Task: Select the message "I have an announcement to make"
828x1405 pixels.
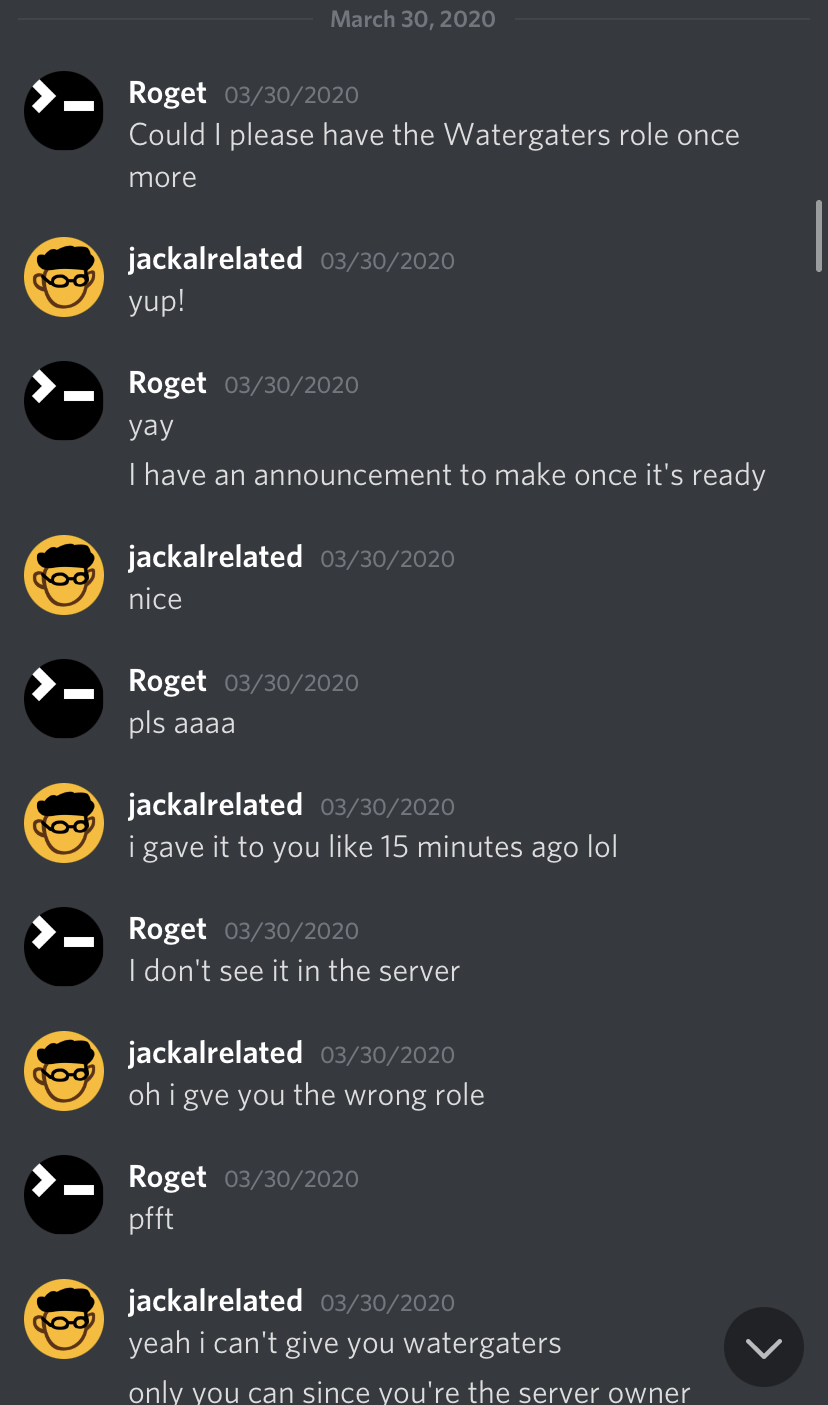Action: coord(447,474)
